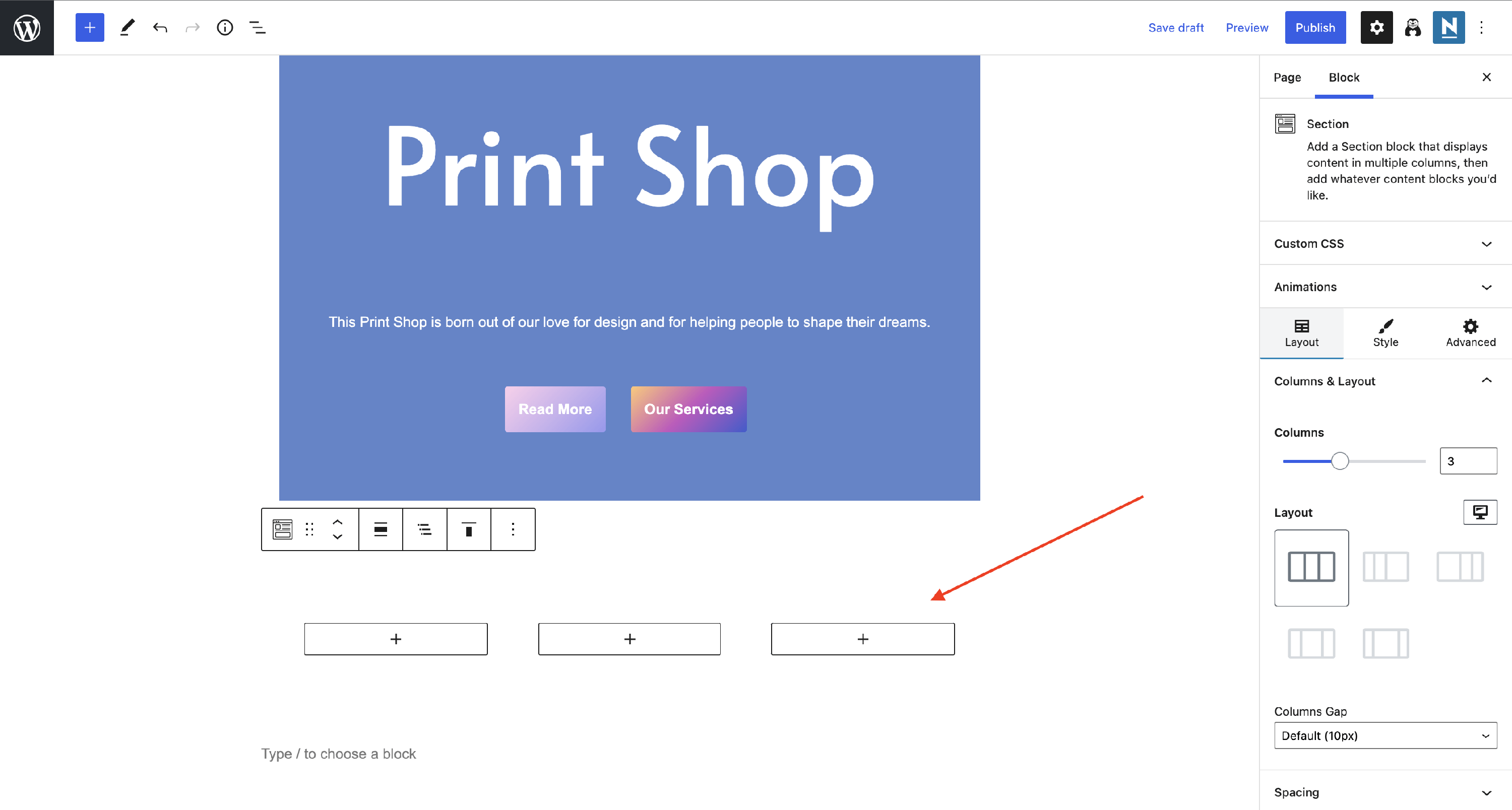Click the Neve N plugin icon
Screen dimensions: 1512x810
pyautogui.click(x=1448, y=28)
